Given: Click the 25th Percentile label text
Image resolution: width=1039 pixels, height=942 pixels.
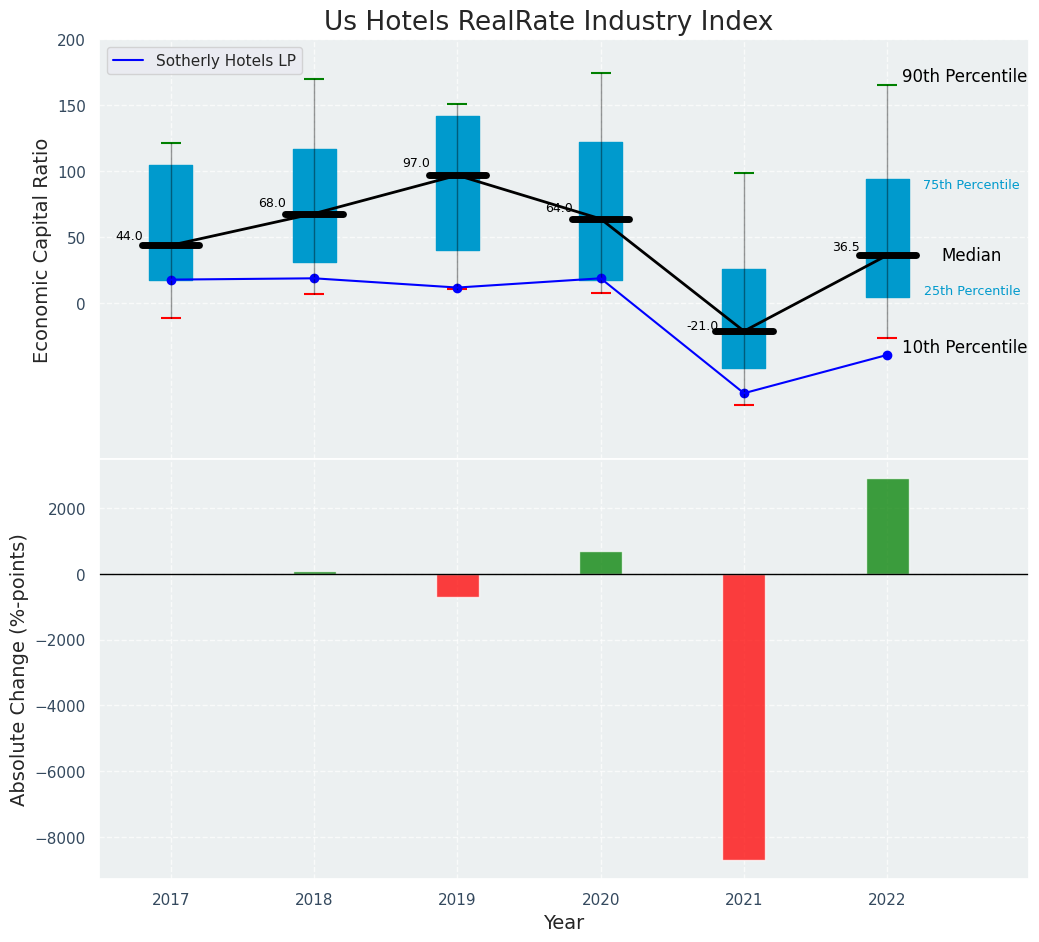Looking at the screenshot, I should (x=971, y=291).
